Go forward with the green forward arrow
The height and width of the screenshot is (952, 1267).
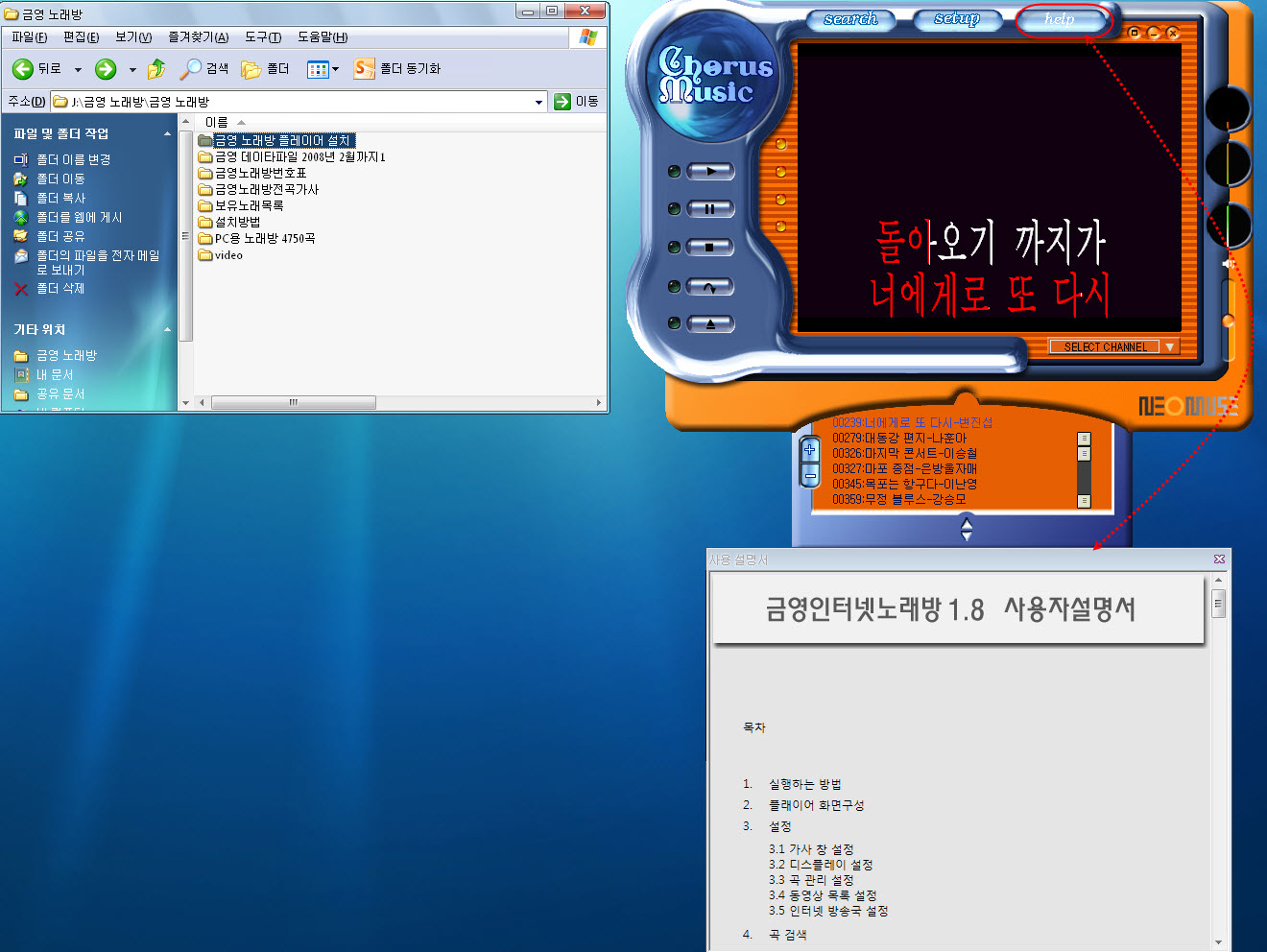coord(106,69)
